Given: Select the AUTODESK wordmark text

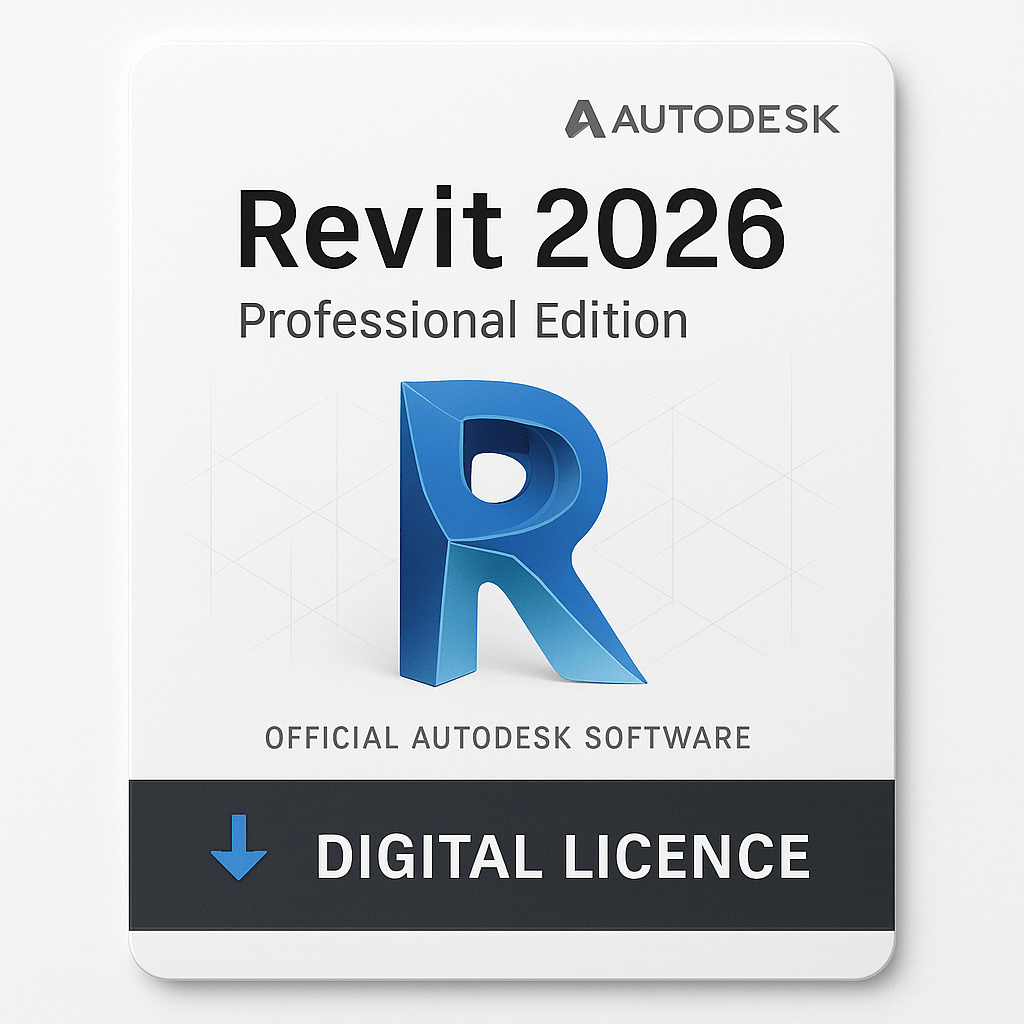Looking at the screenshot, I should tap(725, 116).
